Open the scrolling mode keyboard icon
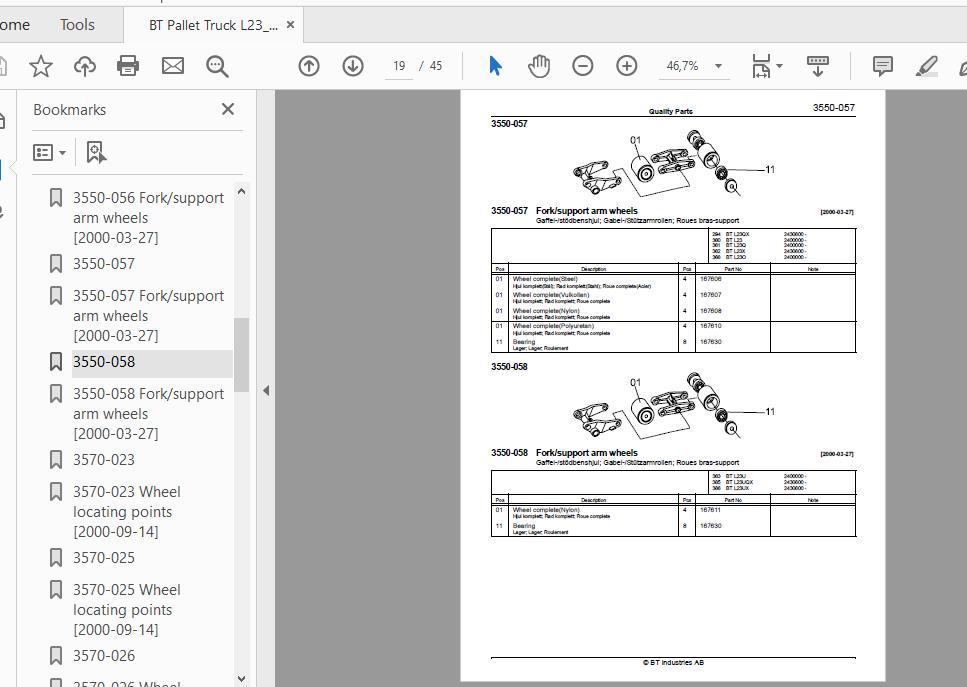This screenshot has height=687, width=967. 818,66
